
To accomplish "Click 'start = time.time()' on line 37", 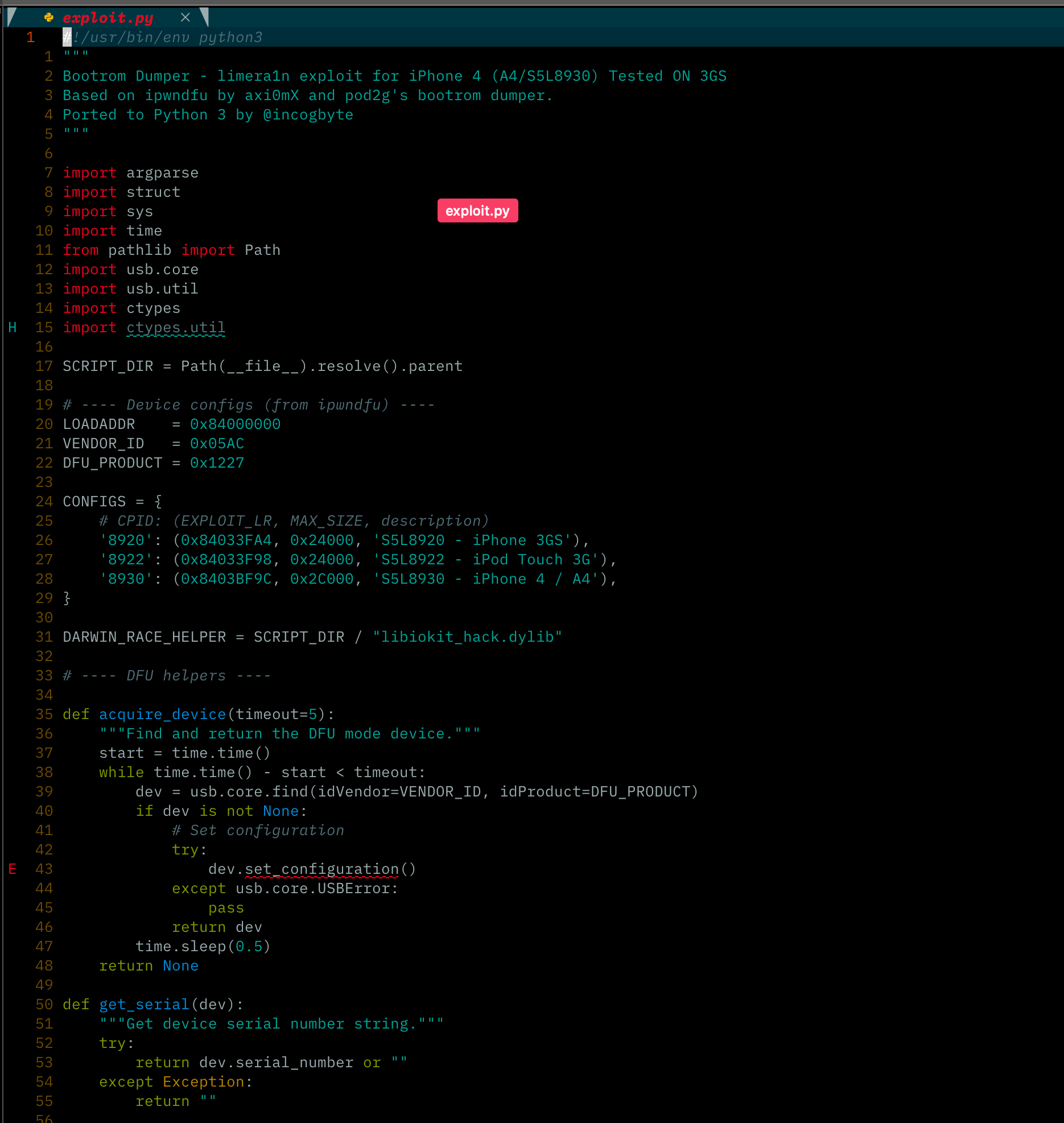I will (x=185, y=753).
